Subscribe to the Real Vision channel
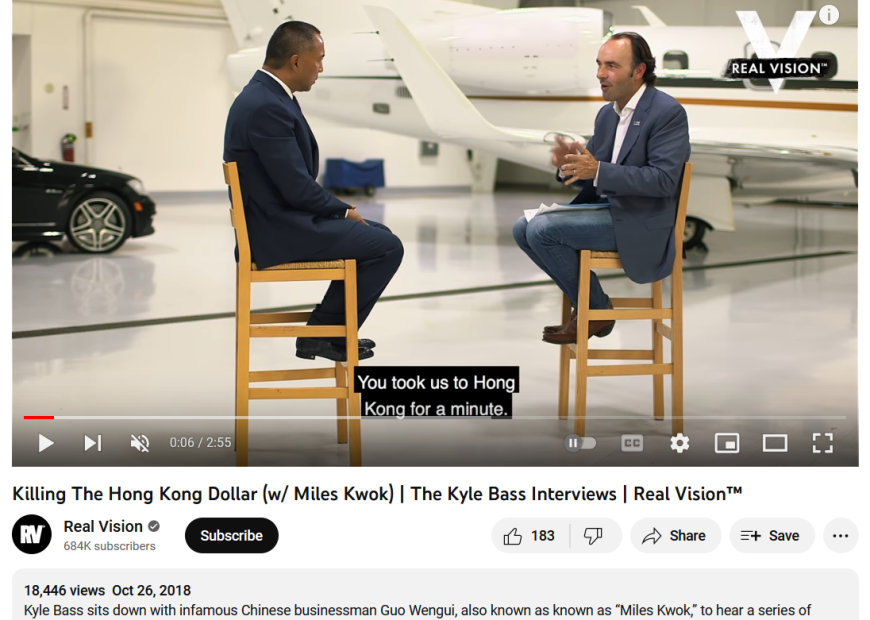The height and width of the screenshot is (620, 870). tap(231, 536)
